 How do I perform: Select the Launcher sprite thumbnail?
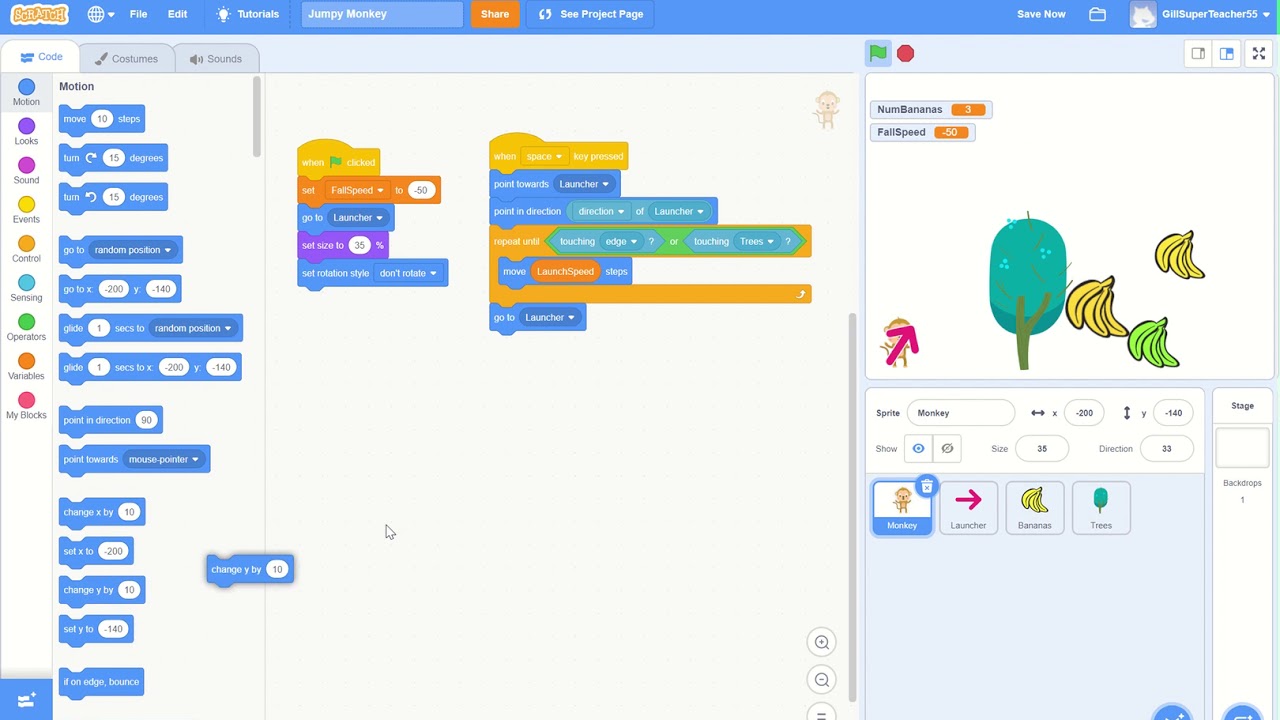(968, 508)
